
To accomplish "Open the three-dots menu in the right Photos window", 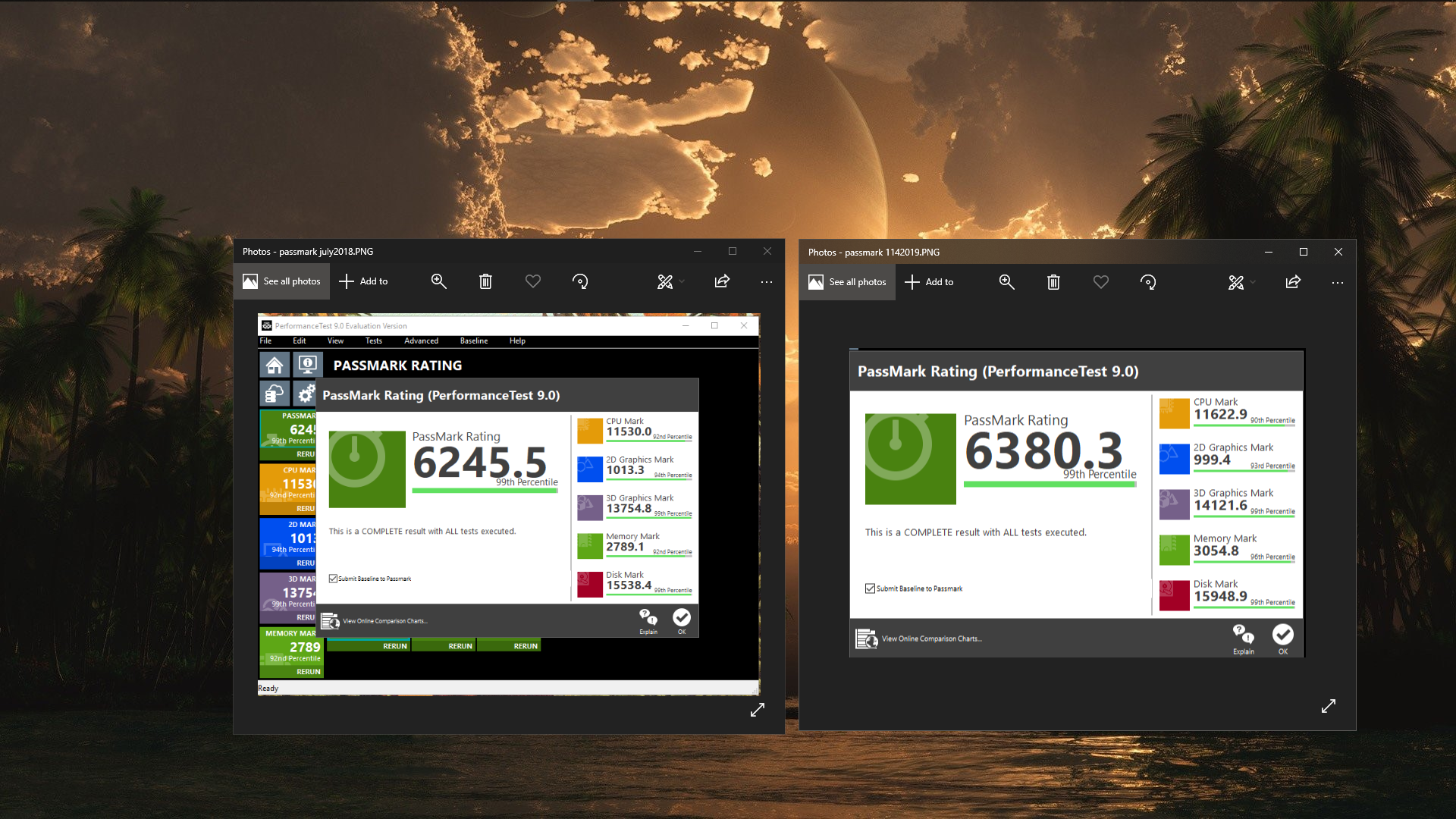I will point(1338,282).
